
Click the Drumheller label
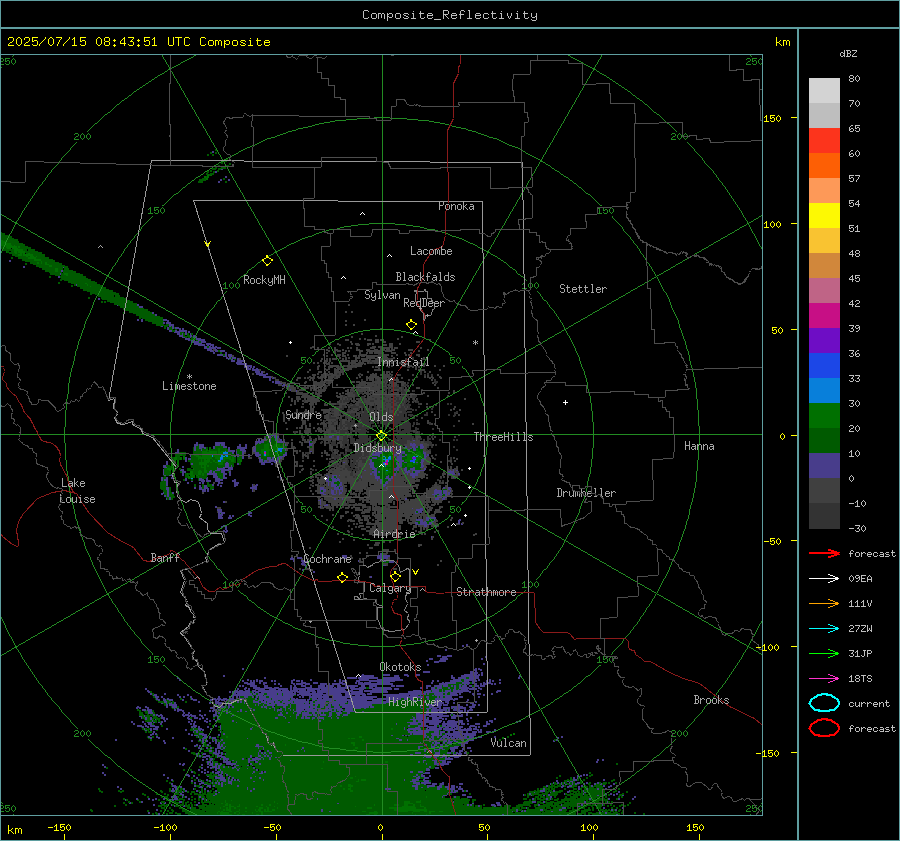[586, 493]
